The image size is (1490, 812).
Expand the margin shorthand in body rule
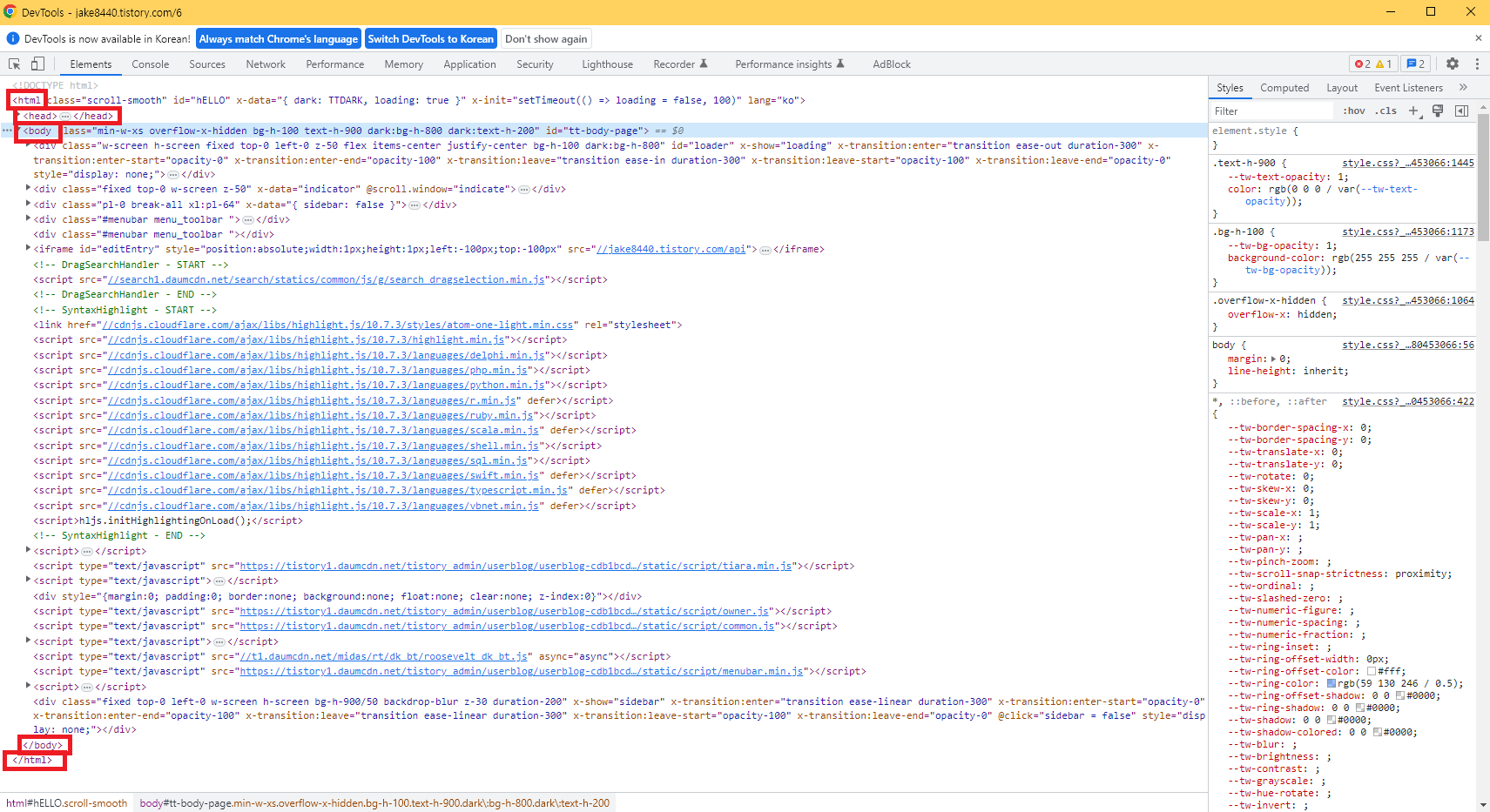pyautogui.click(x=1273, y=359)
